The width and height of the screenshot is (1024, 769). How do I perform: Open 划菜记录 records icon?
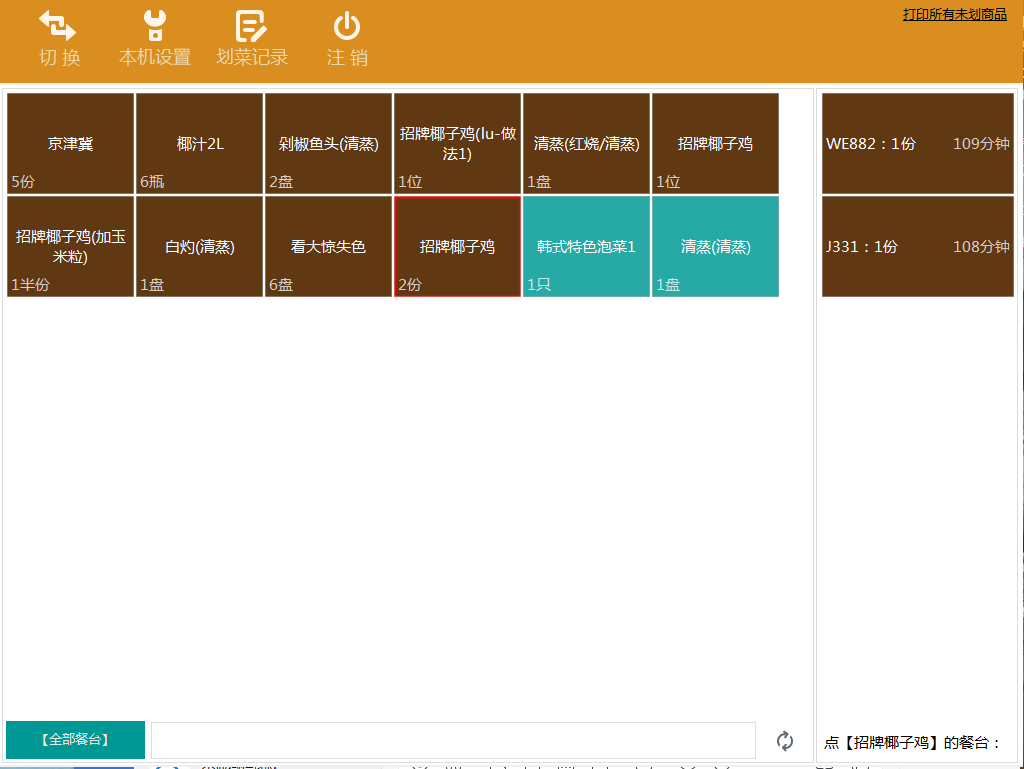pyautogui.click(x=251, y=28)
